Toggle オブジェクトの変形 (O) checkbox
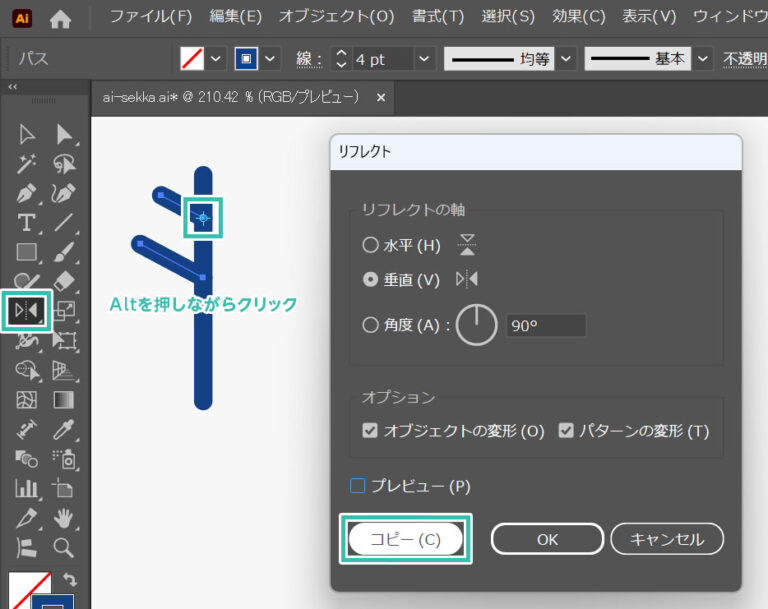This screenshot has width=768, height=609. click(370, 431)
